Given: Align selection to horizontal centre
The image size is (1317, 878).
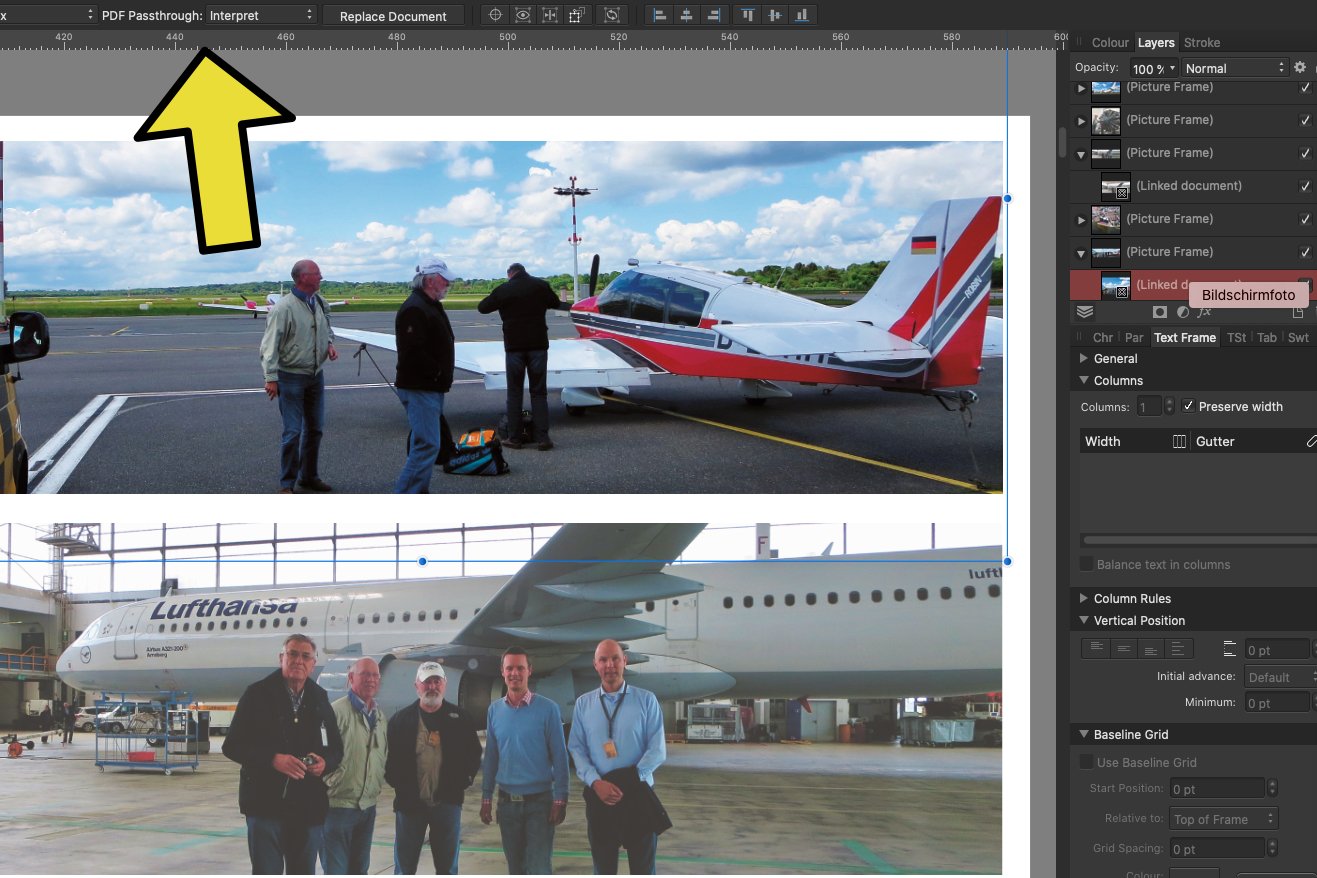Looking at the screenshot, I should tap(686, 15).
